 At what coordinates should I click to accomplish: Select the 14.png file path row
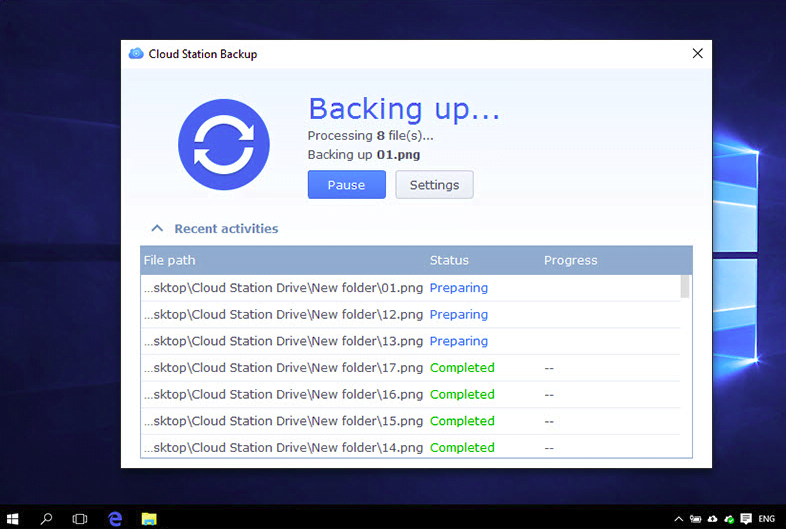pos(410,447)
